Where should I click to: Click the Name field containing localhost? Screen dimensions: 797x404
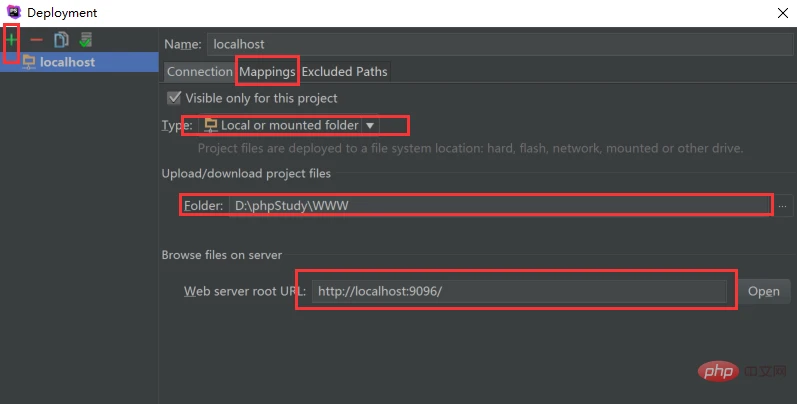500,44
